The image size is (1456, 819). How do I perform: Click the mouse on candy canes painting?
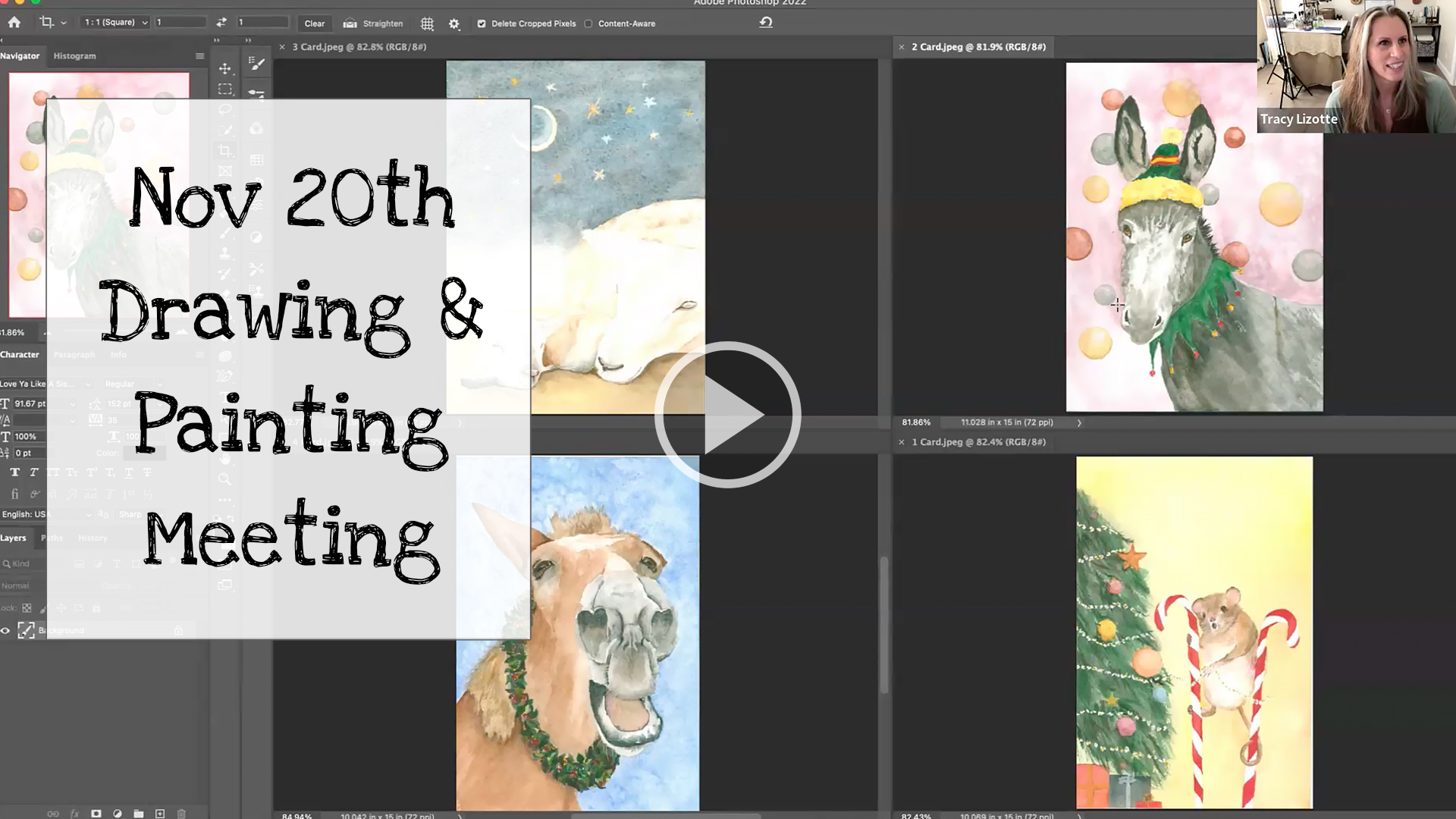pos(1194,632)
